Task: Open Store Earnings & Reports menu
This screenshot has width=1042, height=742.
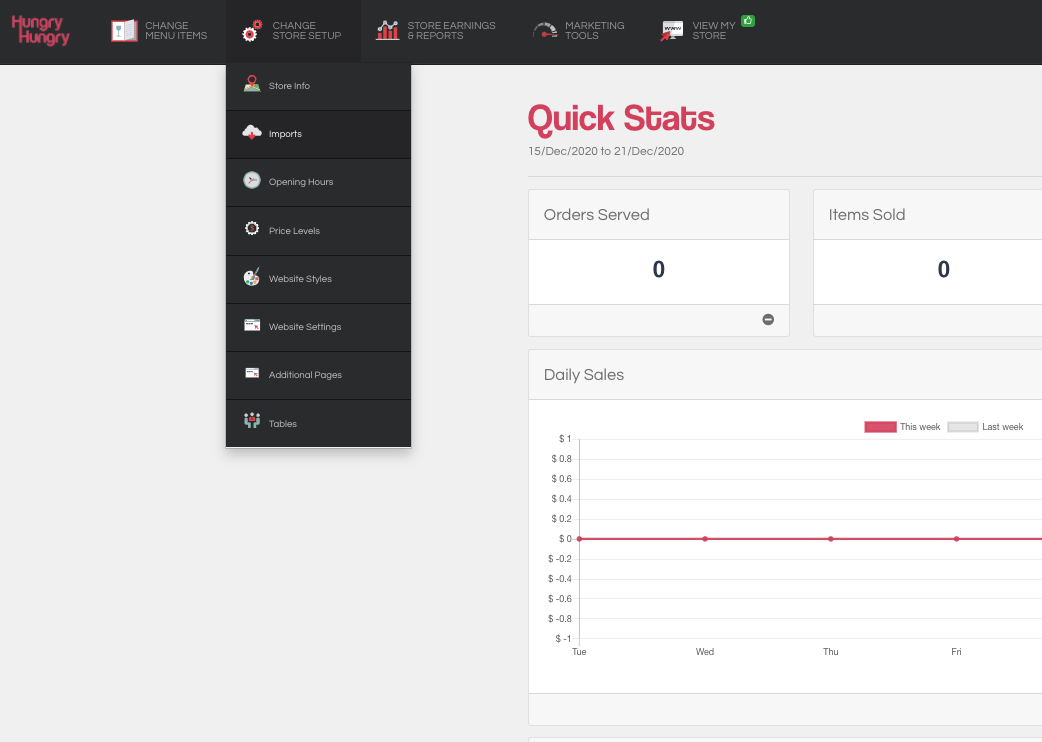Action: pyautogui.click(x=436, y=31)
